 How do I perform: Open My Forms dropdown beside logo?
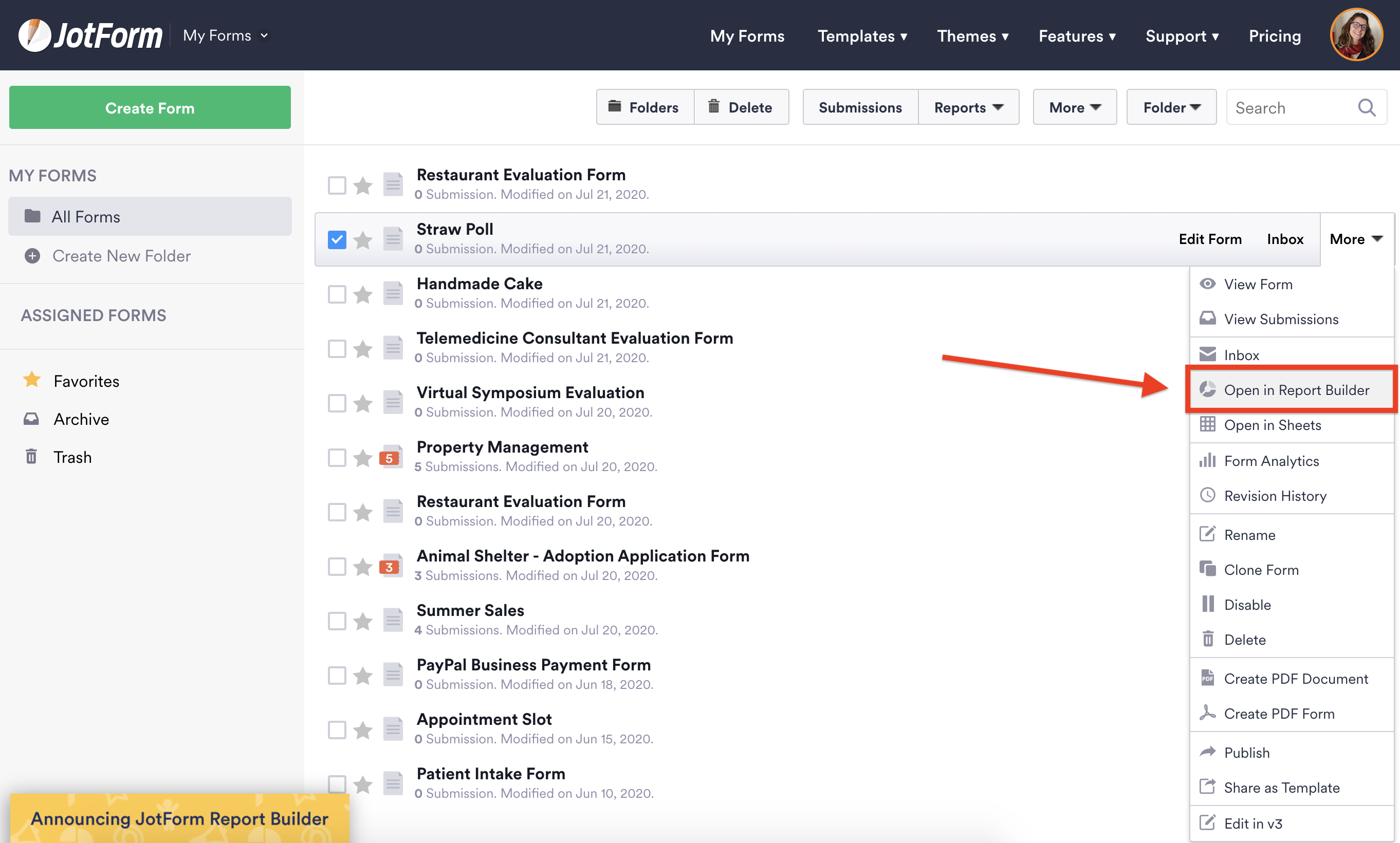(225, 35)
